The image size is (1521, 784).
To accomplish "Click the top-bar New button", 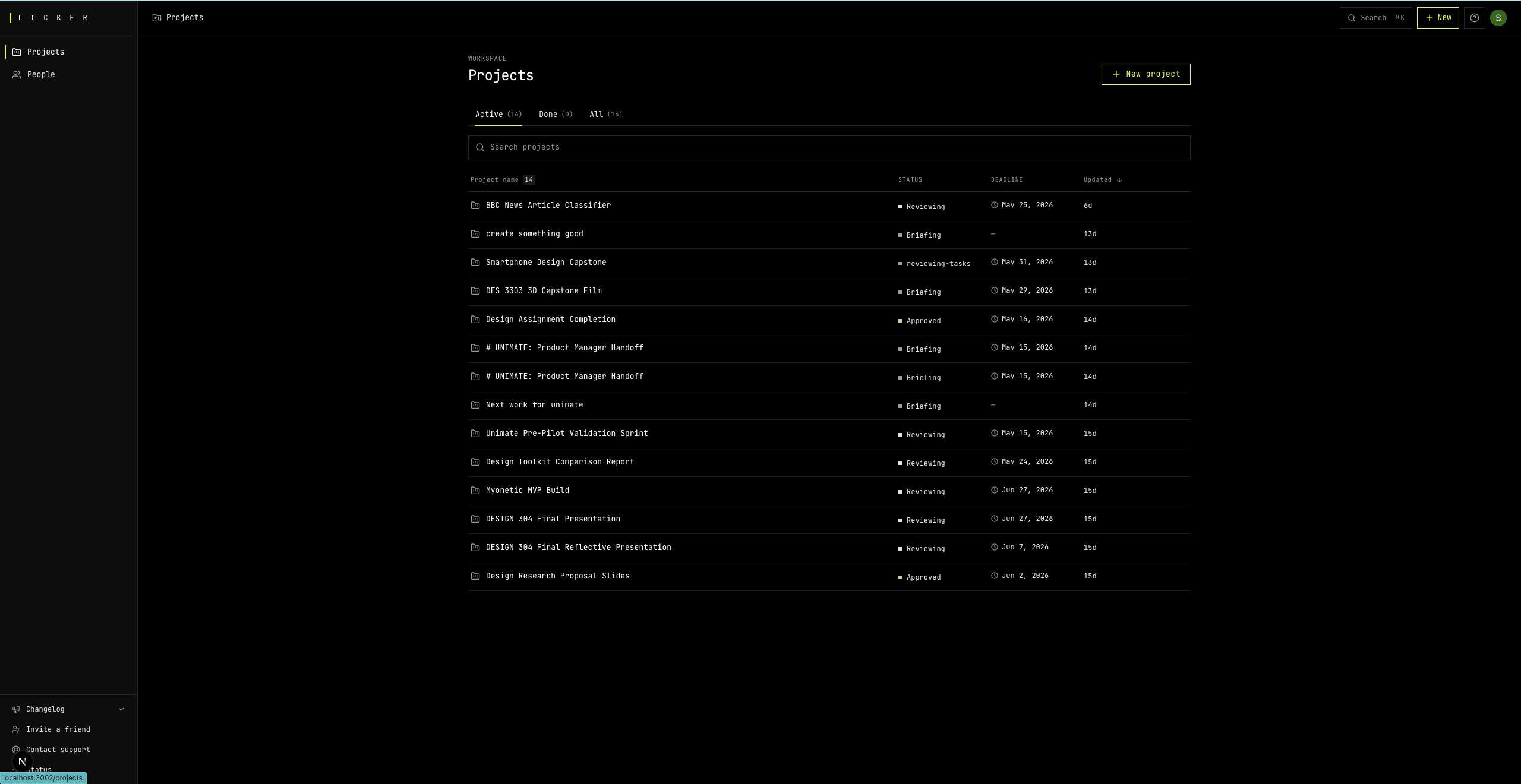I will coord(1438,18).
